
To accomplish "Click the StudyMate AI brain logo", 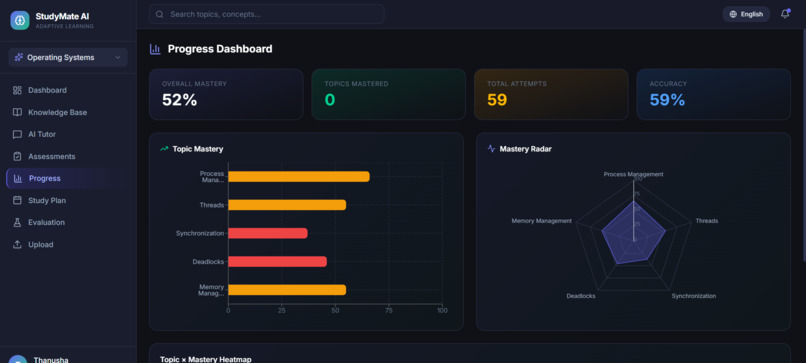I will 20,21.
